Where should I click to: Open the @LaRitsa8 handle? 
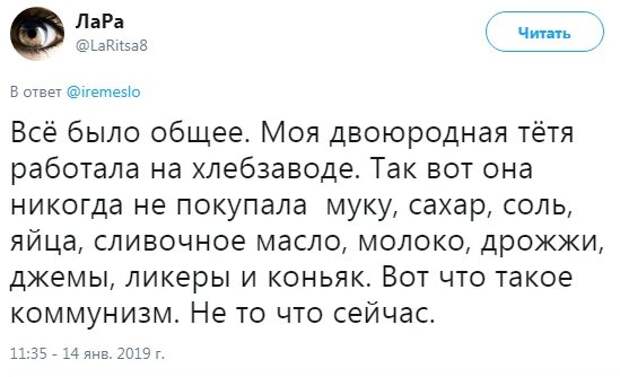click(x=111, y=46)
